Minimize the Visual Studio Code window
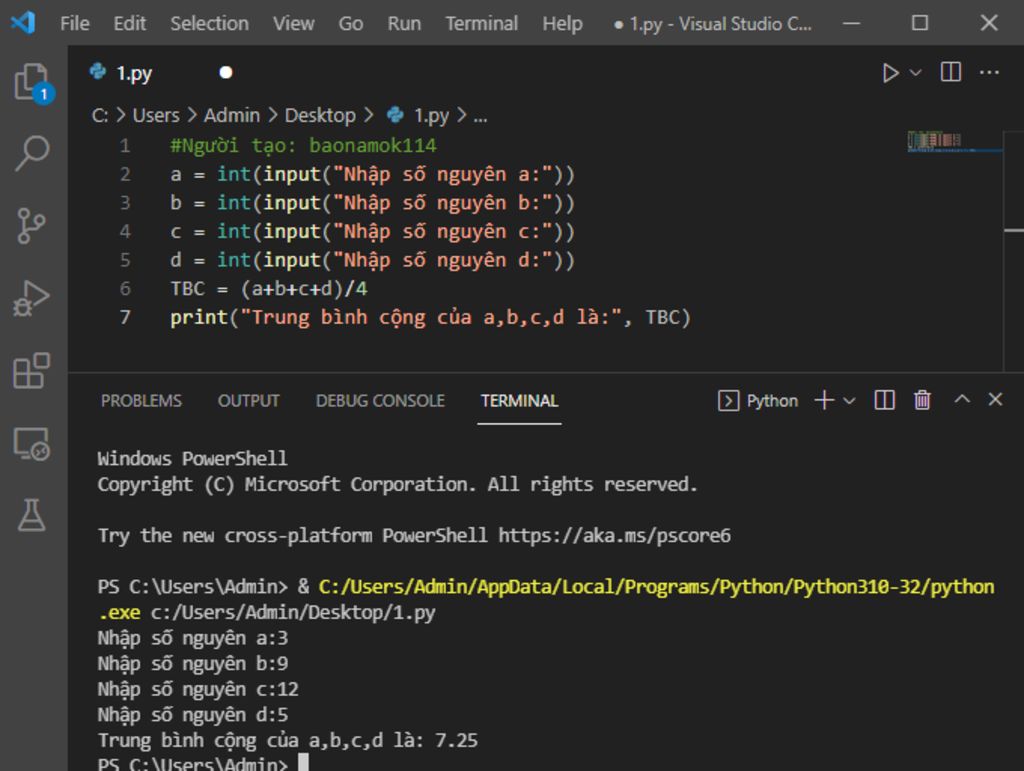Image resolution: width=1024 pixels, height=771 pixels. coord(852,24)
